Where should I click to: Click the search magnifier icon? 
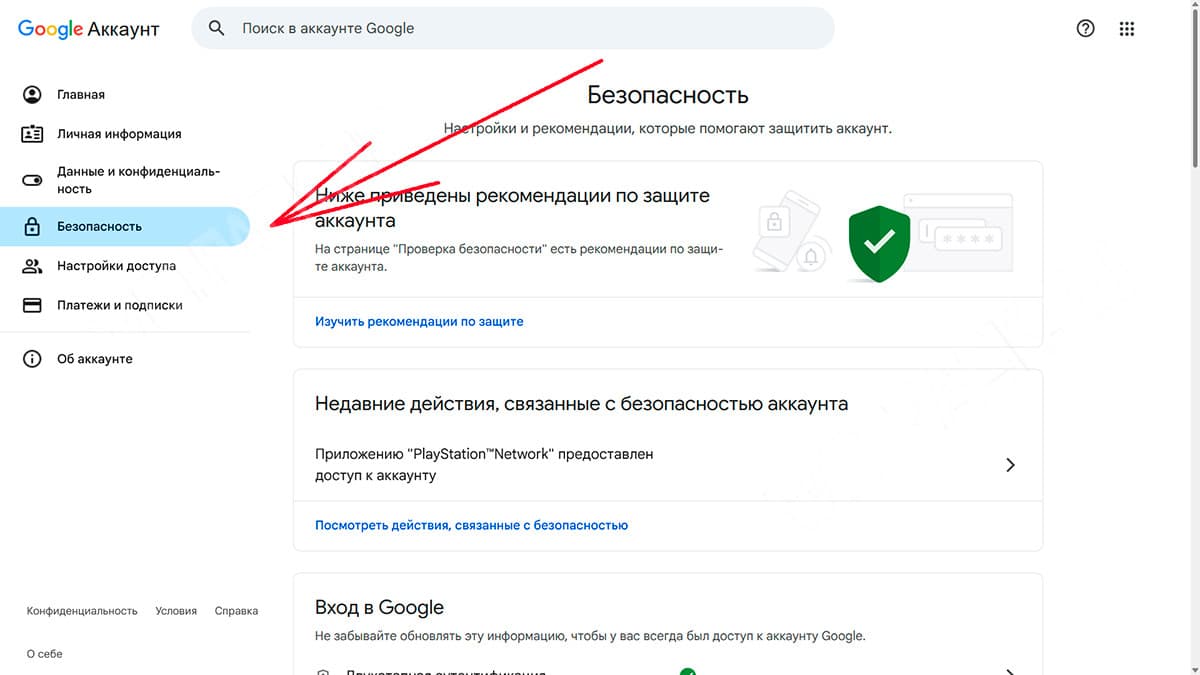(217, 28)
